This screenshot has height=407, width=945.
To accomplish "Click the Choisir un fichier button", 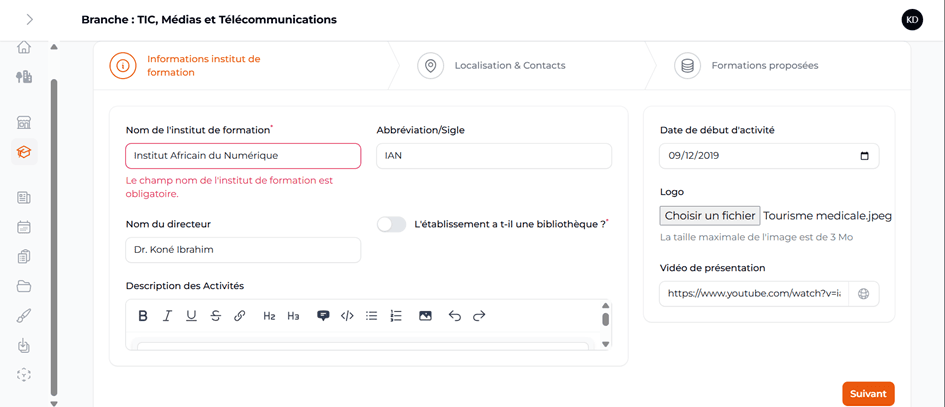I will tap(710, 216).
